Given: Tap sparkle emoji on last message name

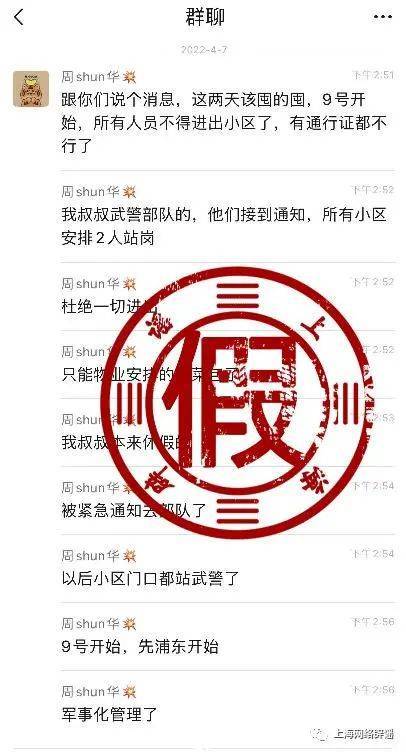Looking at the screenshot, I should coord(129,692).
